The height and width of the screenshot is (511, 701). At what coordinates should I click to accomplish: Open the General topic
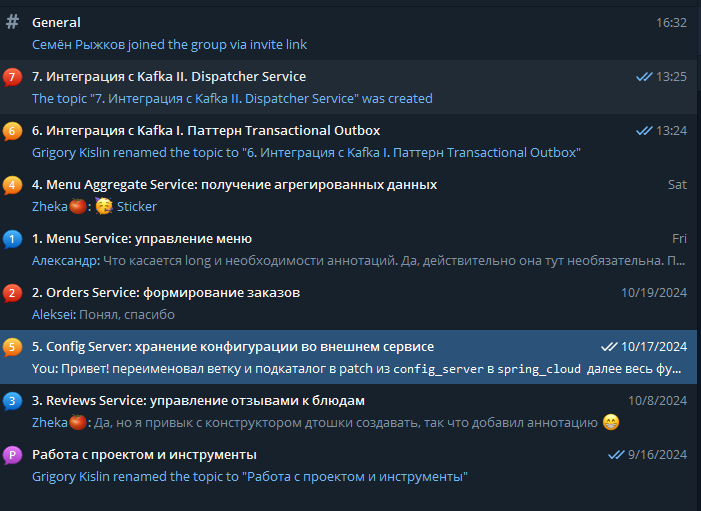[57, 22]
